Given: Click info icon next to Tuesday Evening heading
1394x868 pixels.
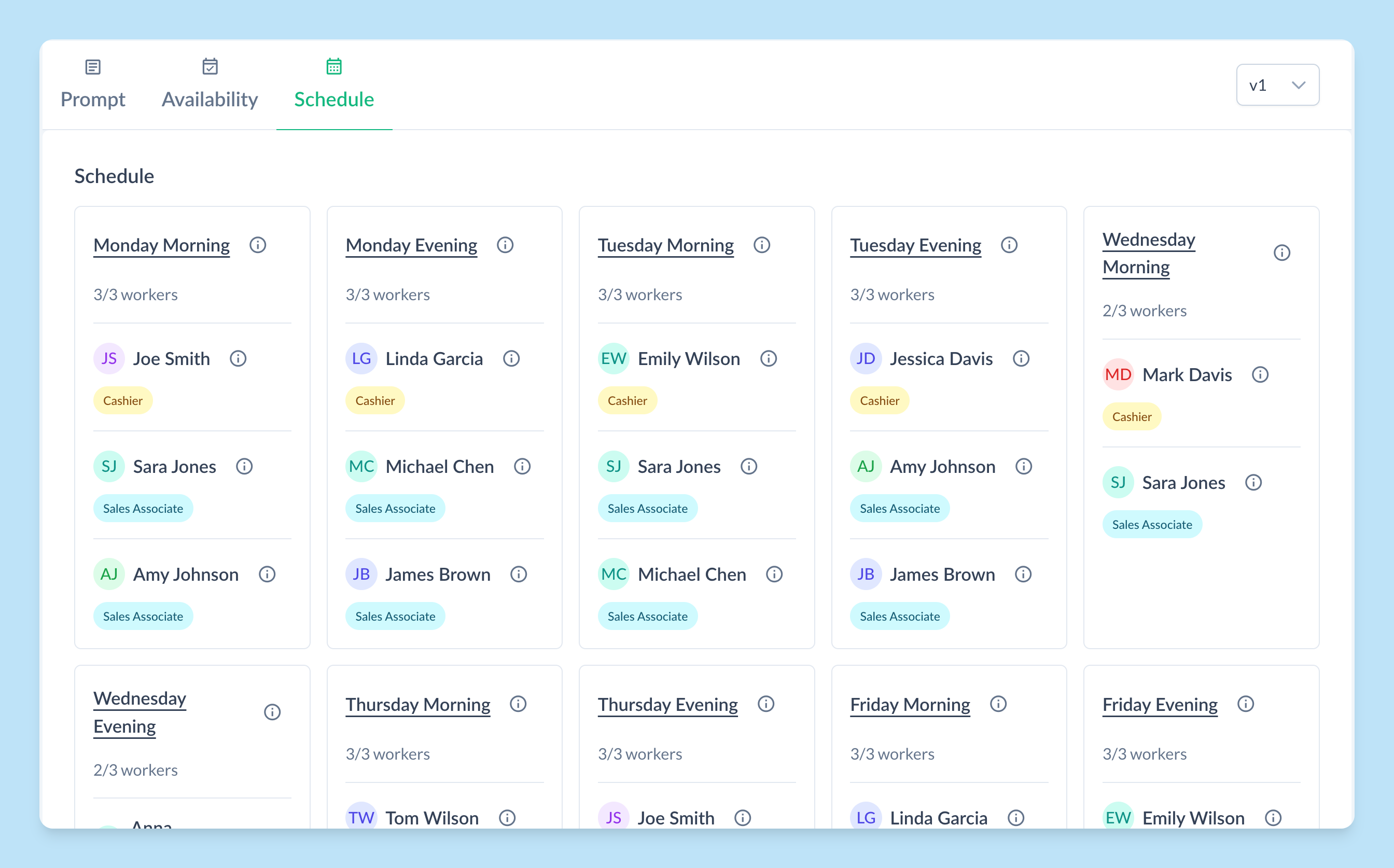Looking at the screenshot, I should [x=1009, y=245].
